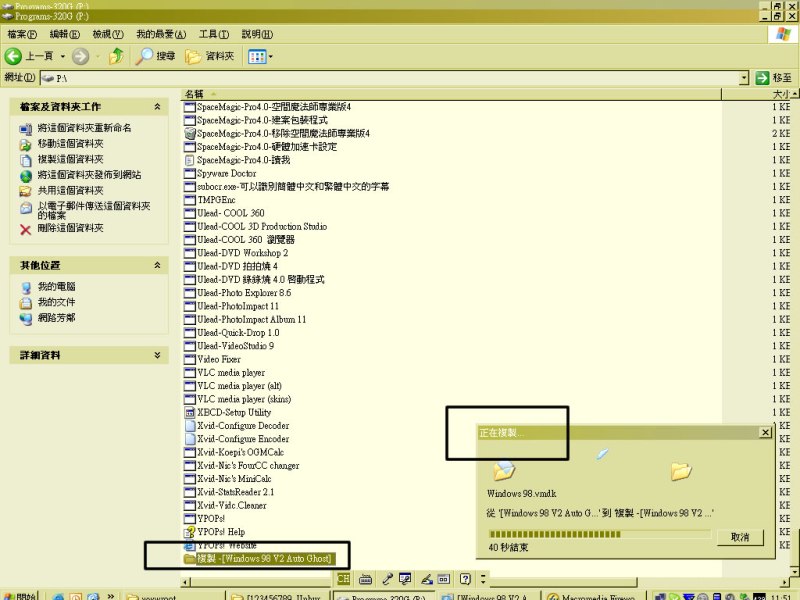The image size is (800, 600).
Task: Select the TMPGEnc shortcut icon
Action: (190, 199)
